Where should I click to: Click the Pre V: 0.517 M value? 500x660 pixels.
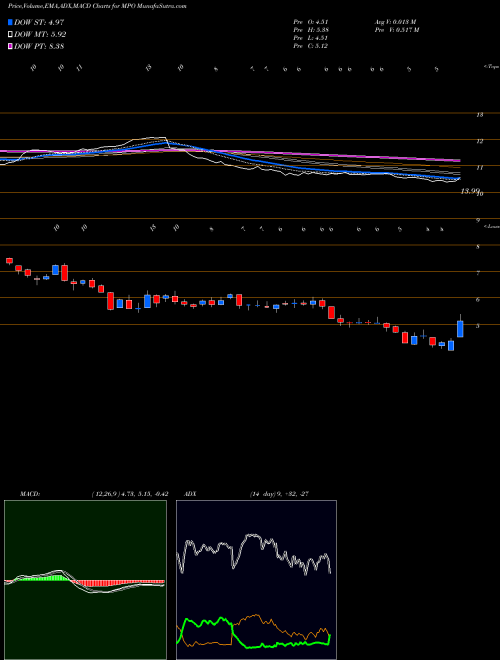pyautogui.click(x=396, y=30)
